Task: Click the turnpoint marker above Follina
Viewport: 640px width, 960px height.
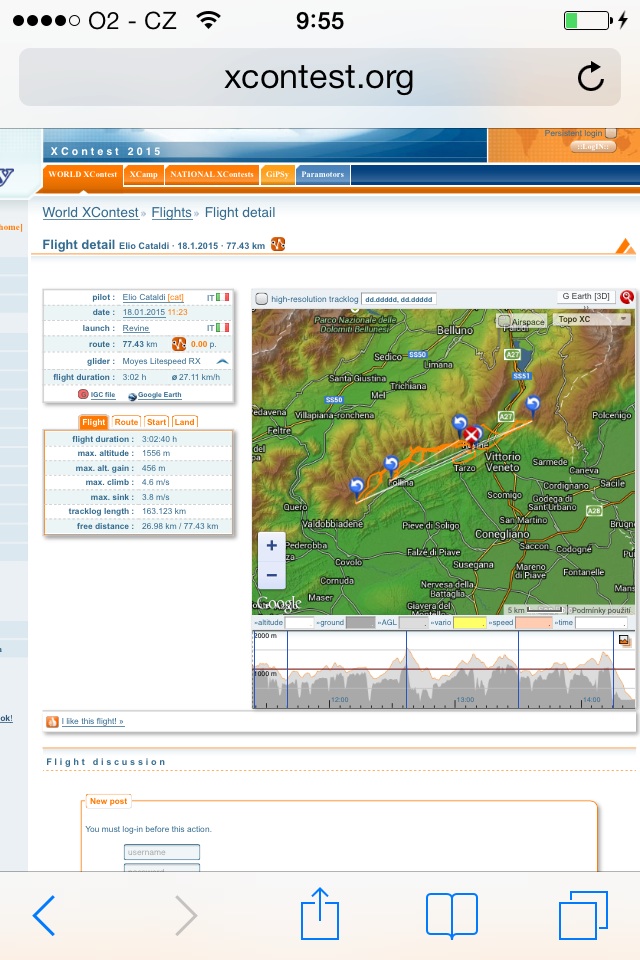Action: click(391, 465)
